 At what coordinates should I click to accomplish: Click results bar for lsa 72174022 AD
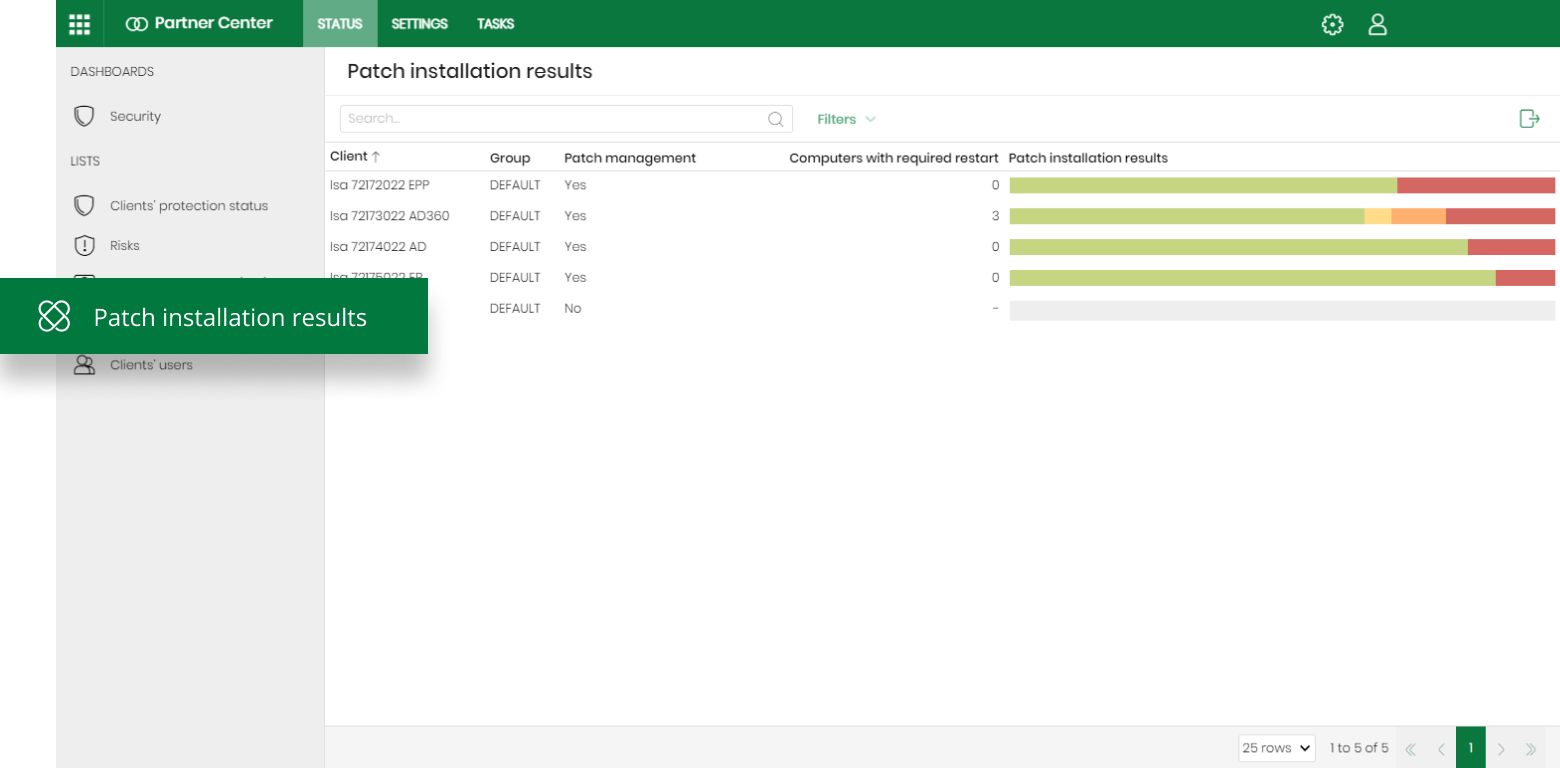1282,247
